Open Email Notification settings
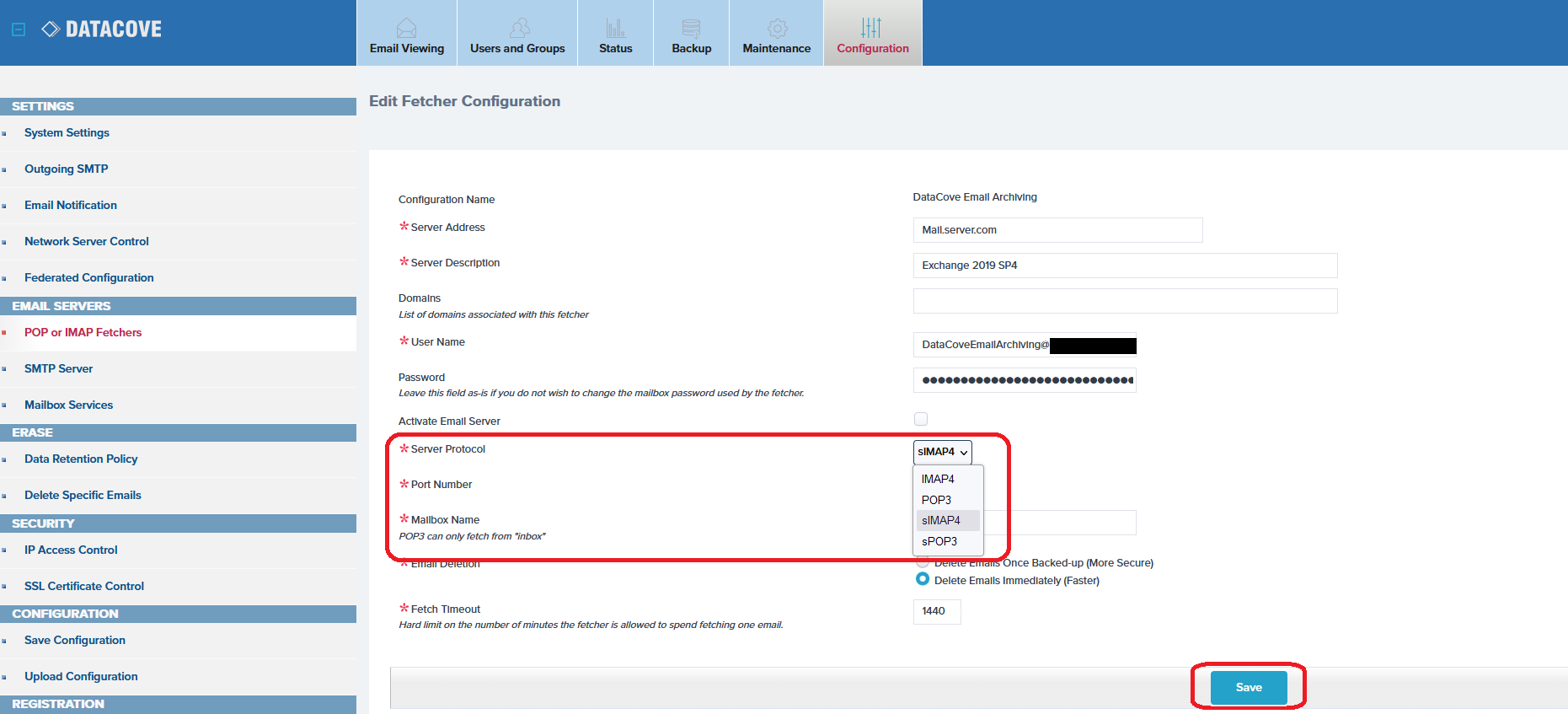This screenshot has width=1568, height=714. [71, 206]
